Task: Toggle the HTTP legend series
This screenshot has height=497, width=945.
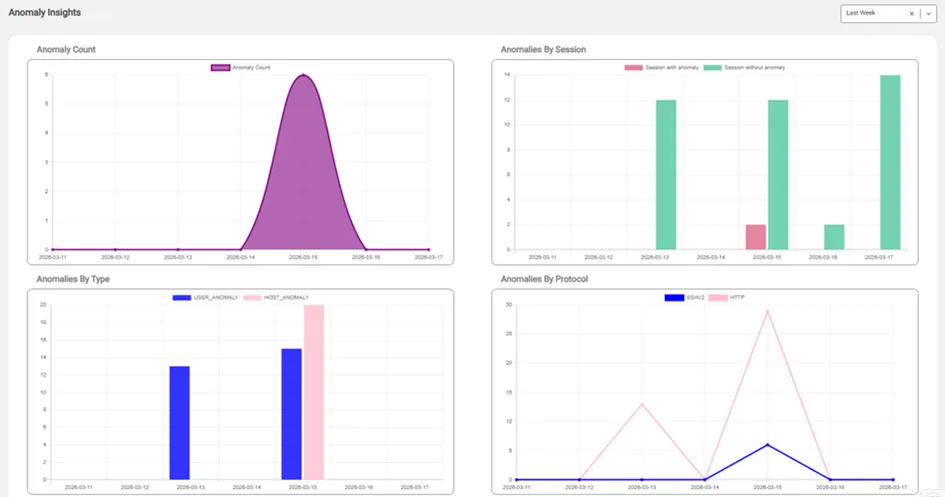Action: 727,298
